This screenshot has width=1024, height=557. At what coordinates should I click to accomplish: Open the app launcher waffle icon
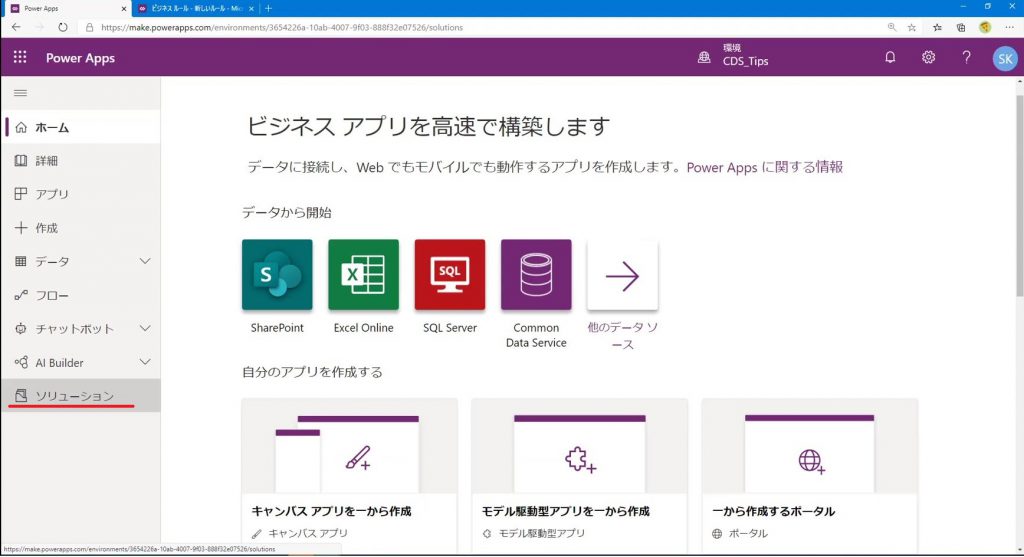tap(20, 57)
